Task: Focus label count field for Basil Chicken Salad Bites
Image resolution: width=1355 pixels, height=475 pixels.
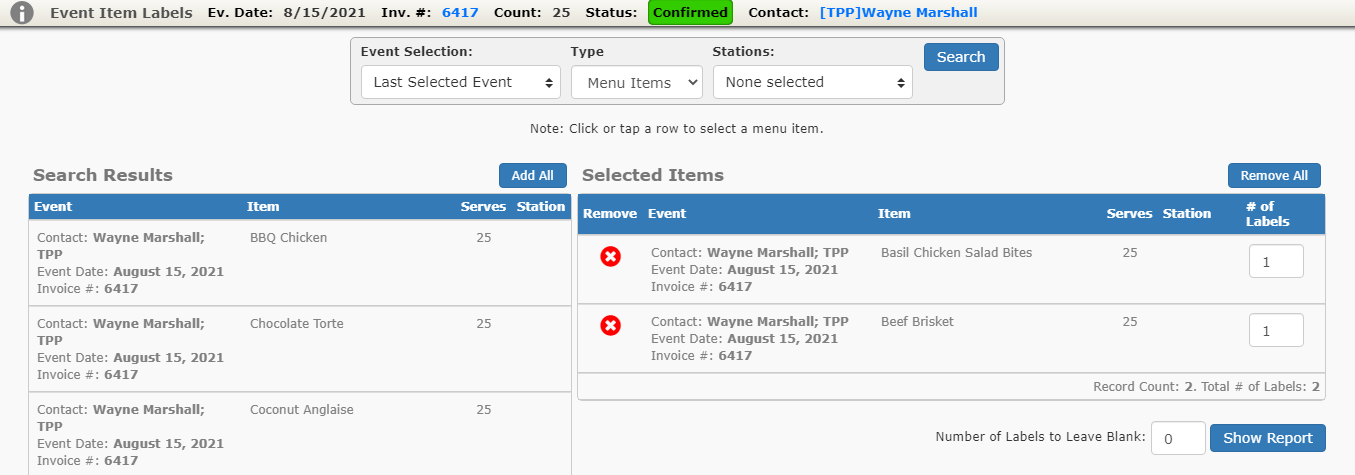Action: (1276, 261)
